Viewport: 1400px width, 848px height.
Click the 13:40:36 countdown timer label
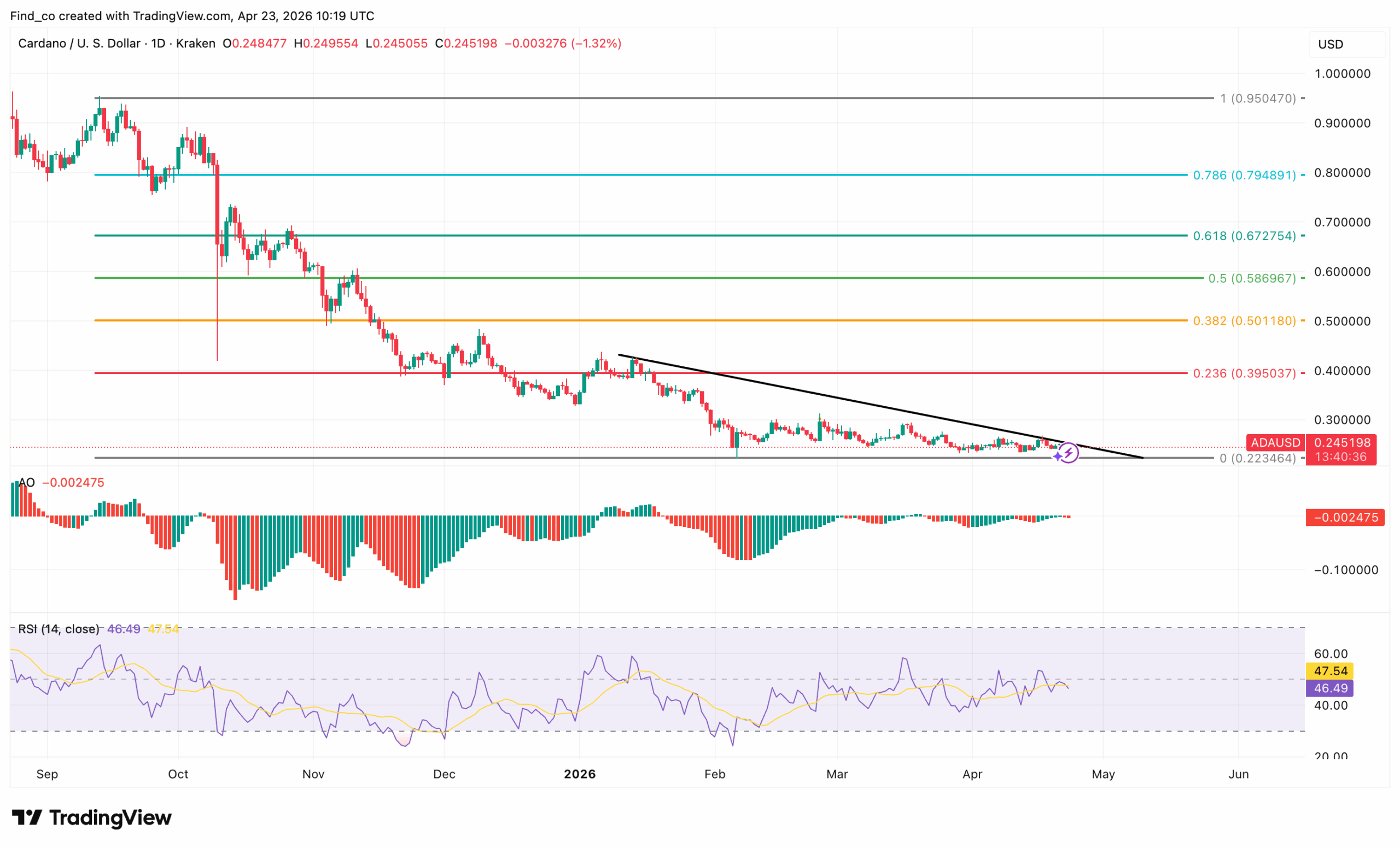point(1341,457)
